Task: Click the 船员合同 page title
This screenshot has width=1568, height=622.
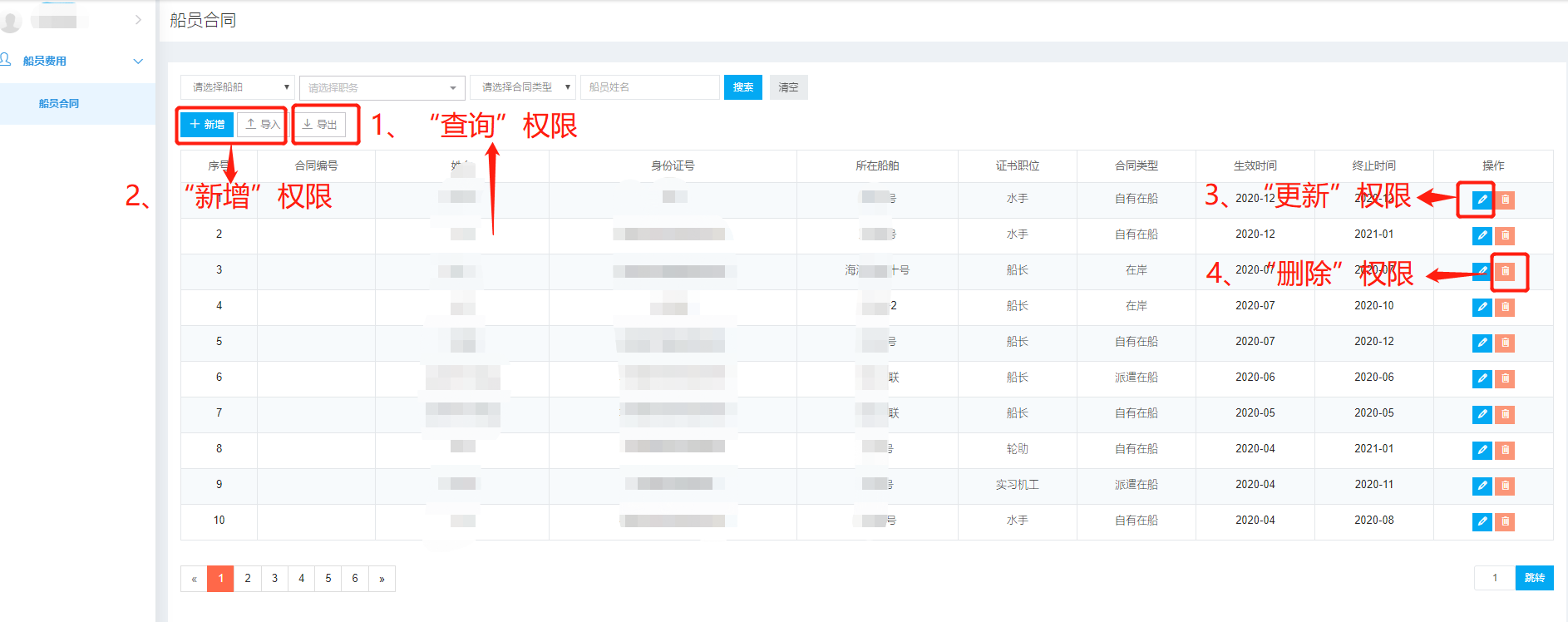Action: (203, 20)
